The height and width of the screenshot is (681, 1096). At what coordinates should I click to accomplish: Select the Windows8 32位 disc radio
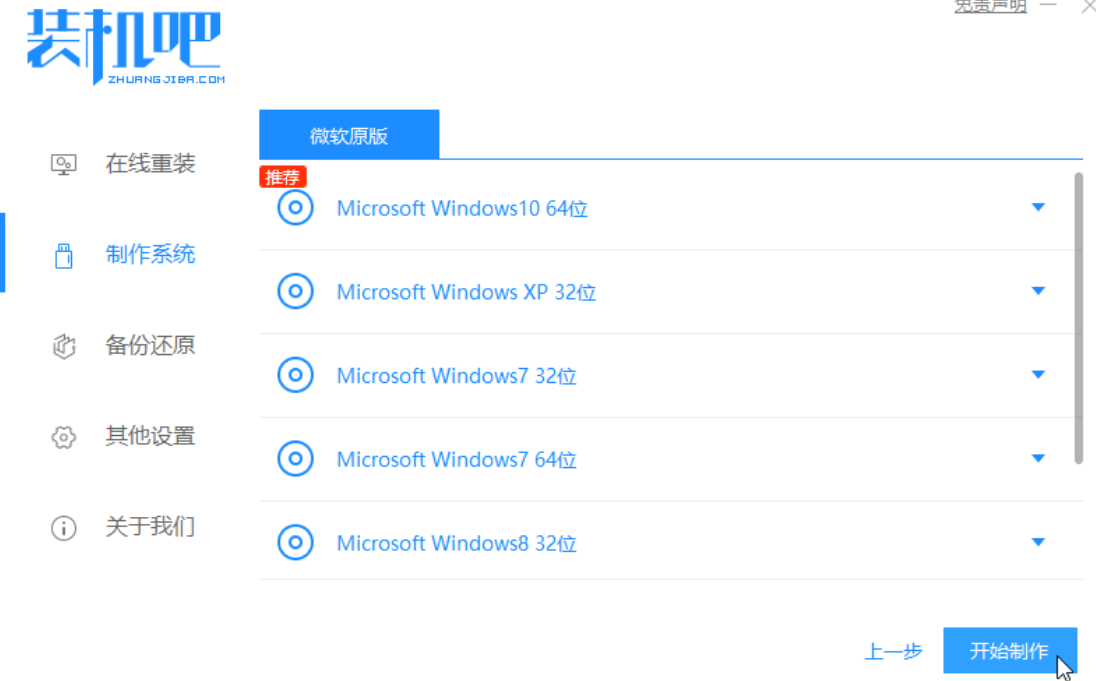295,543
